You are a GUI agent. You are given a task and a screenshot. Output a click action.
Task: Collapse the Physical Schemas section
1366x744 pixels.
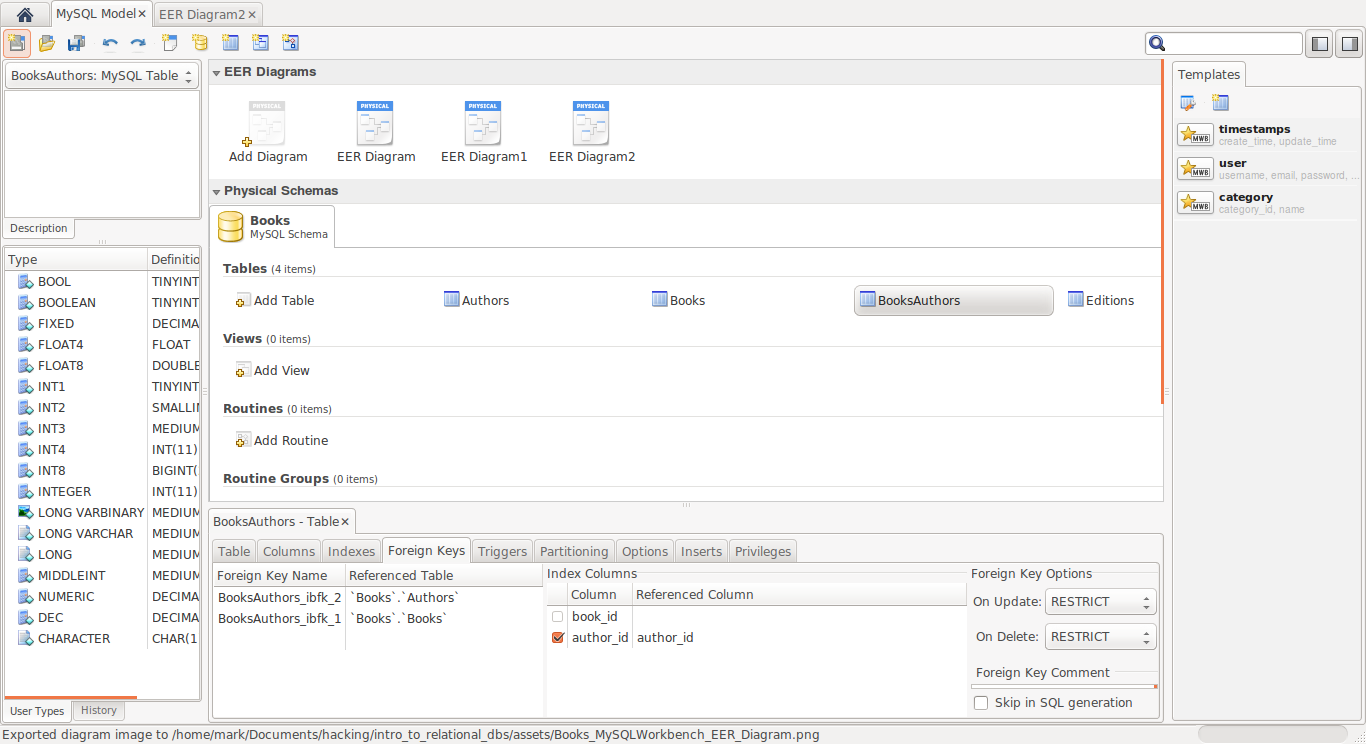(216, 191)
